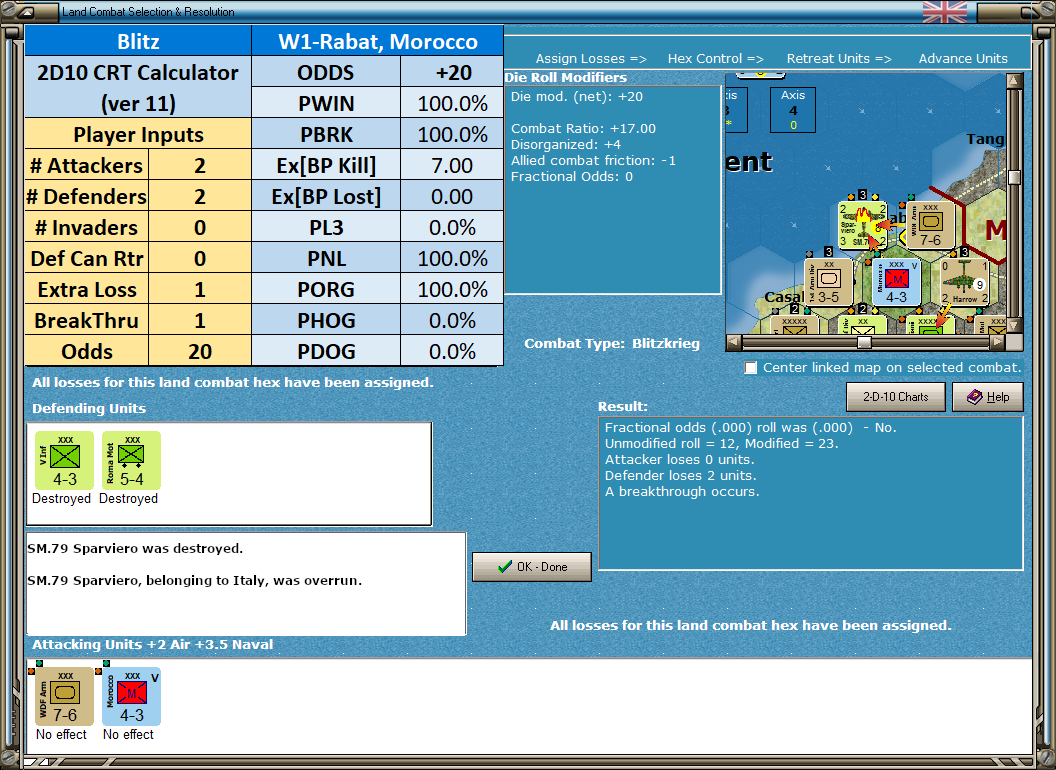
Task: Click the # Attackers value cell
Action: [199, 166]
